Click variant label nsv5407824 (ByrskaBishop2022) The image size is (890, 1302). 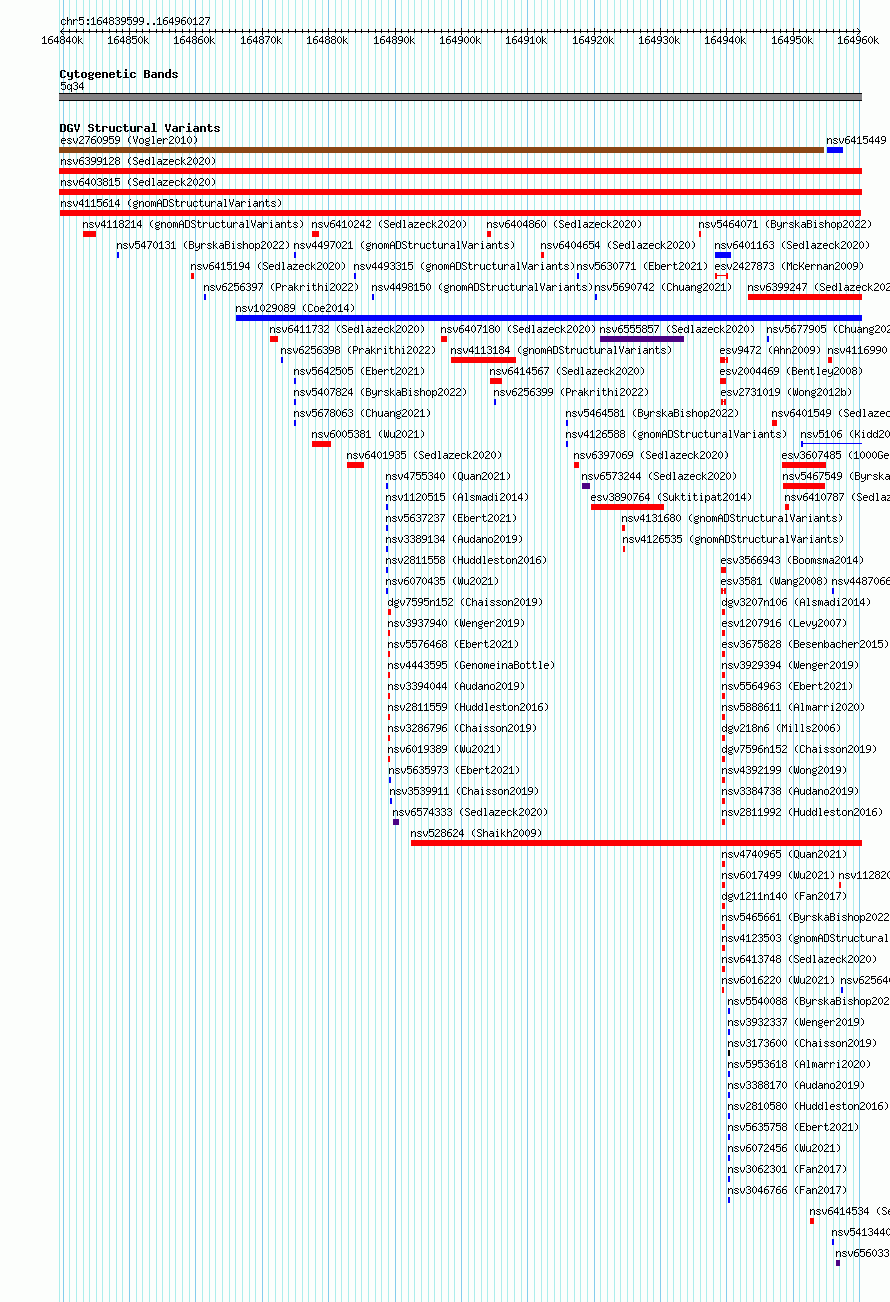coord(380,392)
